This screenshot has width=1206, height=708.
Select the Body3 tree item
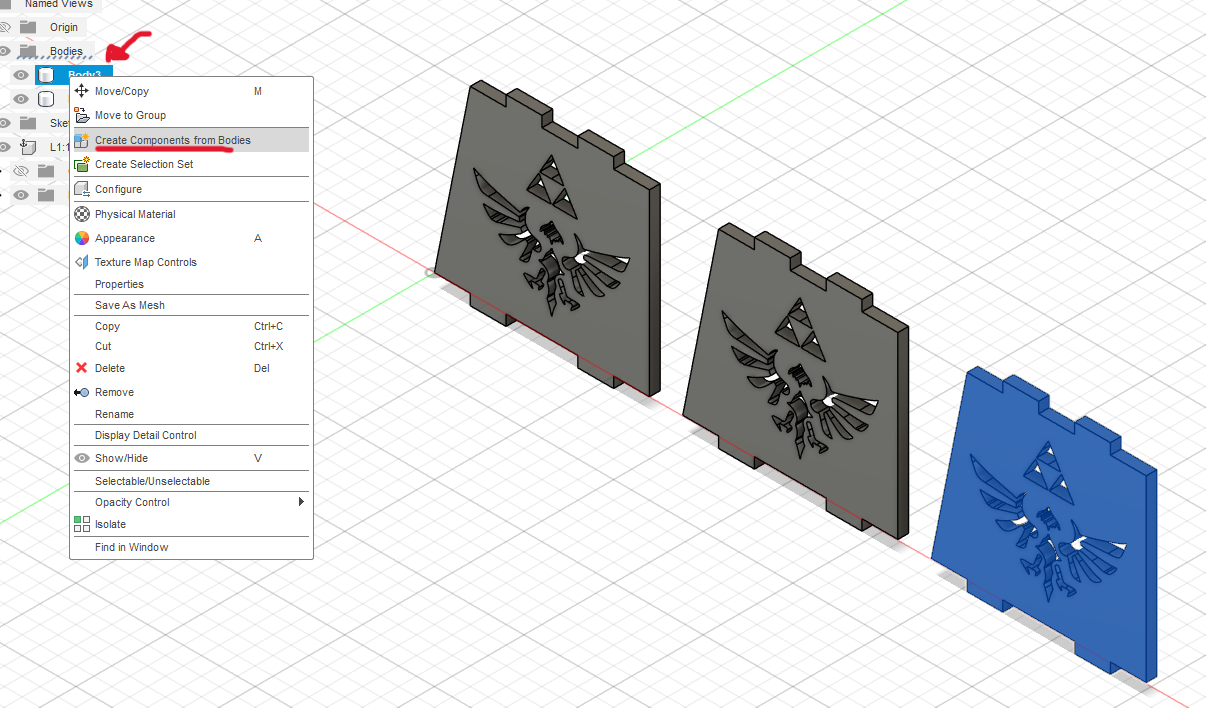(x=74, y=75)
